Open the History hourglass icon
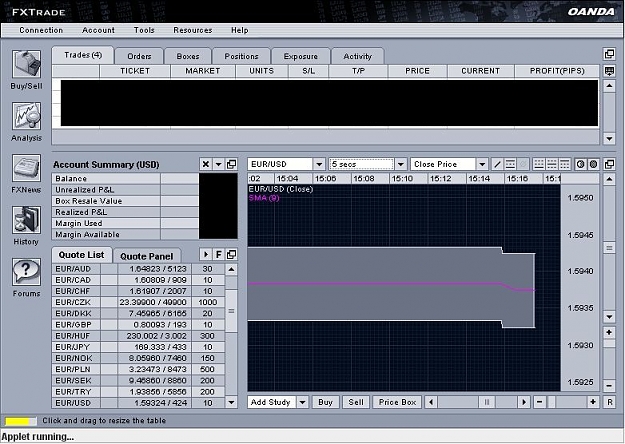625x444 pixels. [x=26, y=220]
